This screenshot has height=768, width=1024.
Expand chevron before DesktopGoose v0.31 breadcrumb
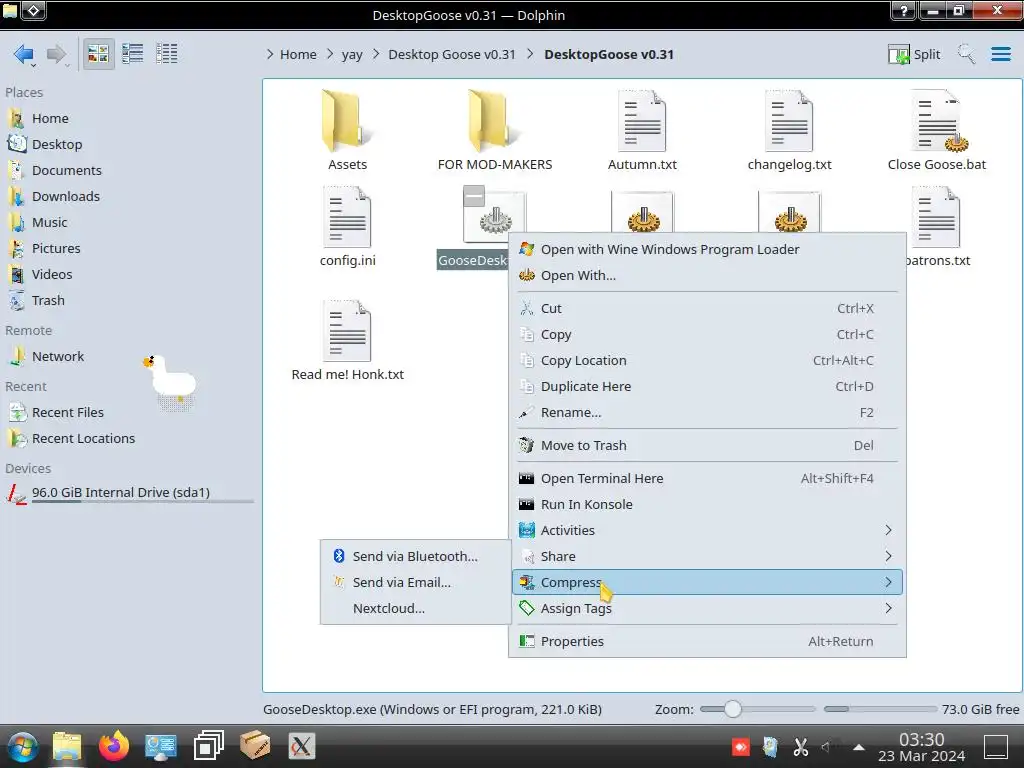click(530, 54)
